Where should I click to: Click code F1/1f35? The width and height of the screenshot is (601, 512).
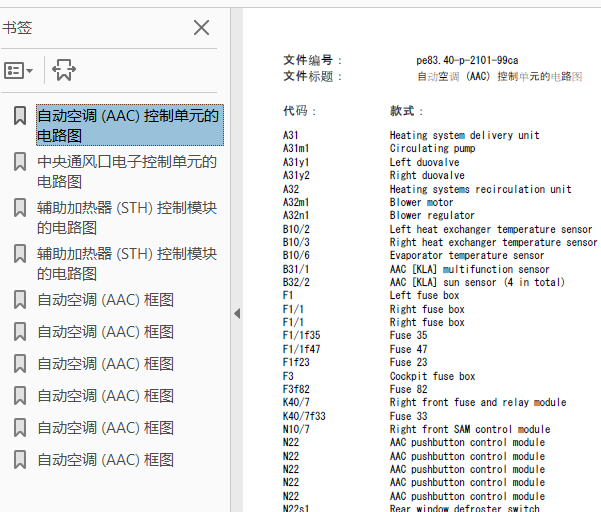[x=301, y=335]
